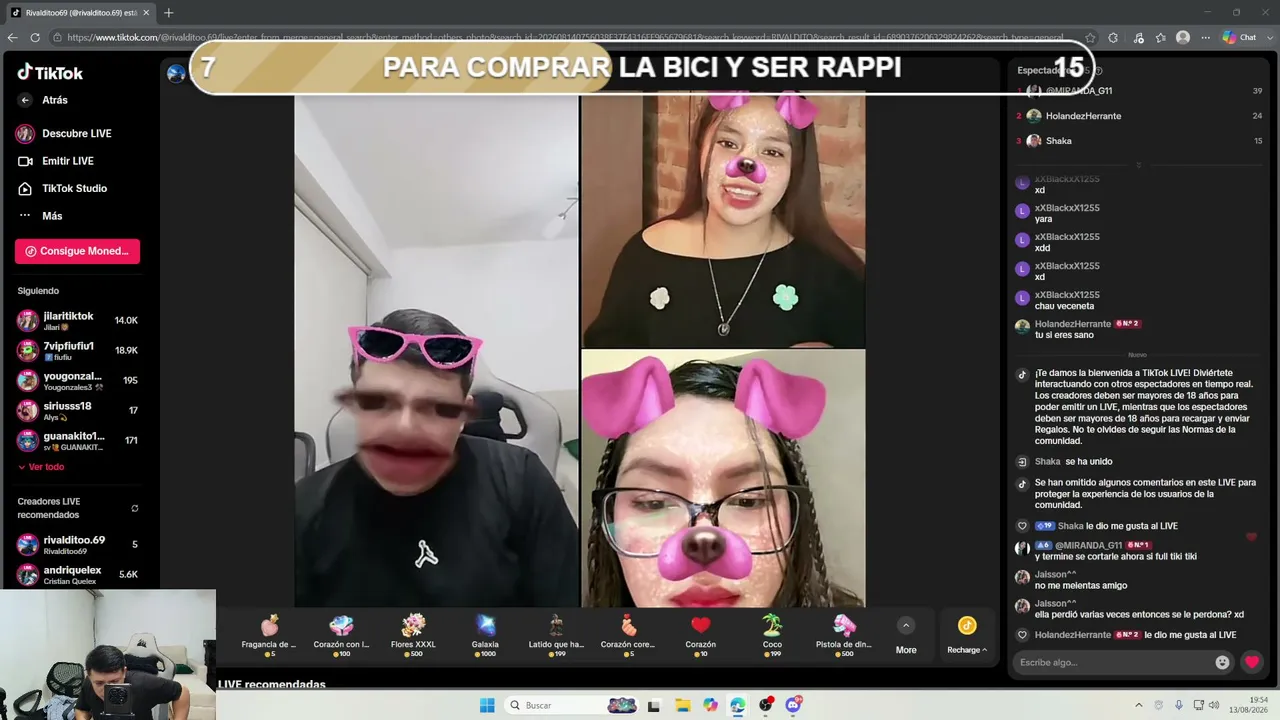Select top viewer @MIRANDA_G11
This screenshot has height=720, width=1280.
(x=1139, y=91)
